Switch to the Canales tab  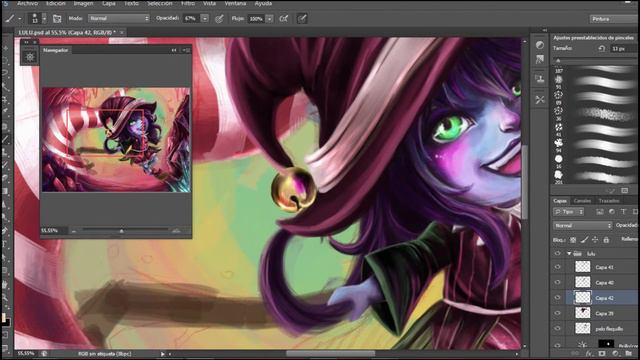582,201
